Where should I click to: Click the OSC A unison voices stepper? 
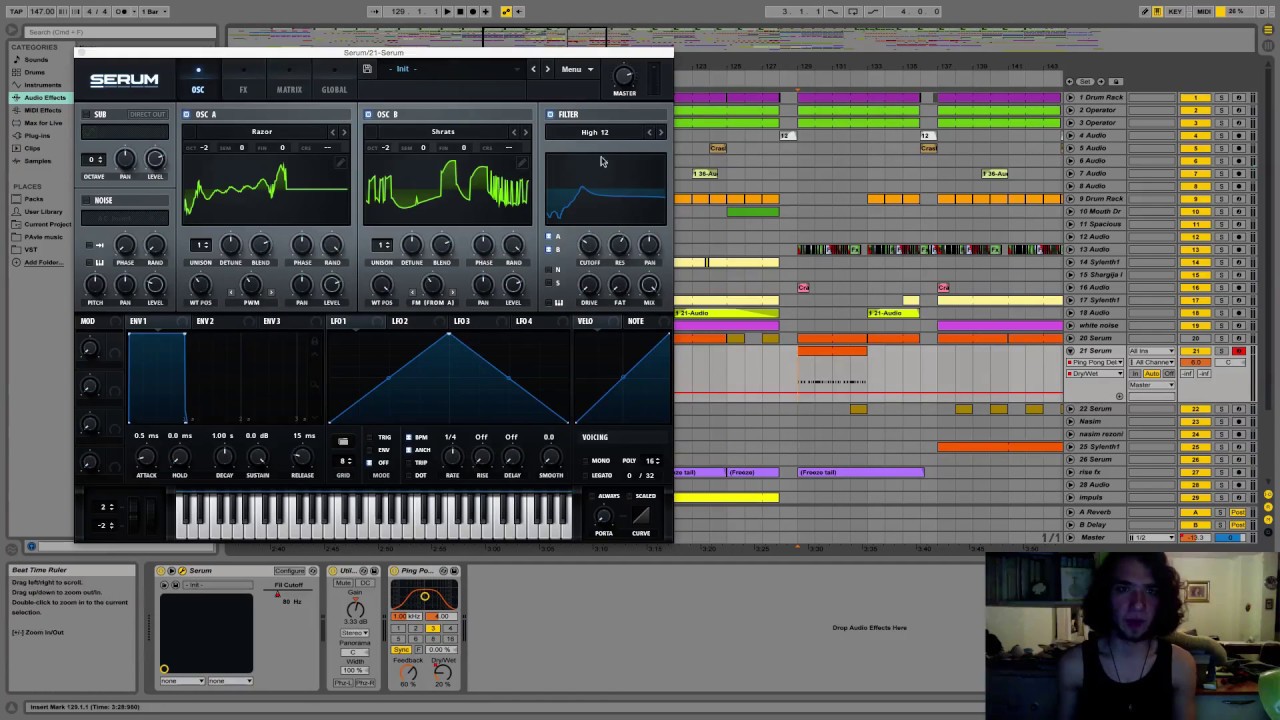coord(201,245)
